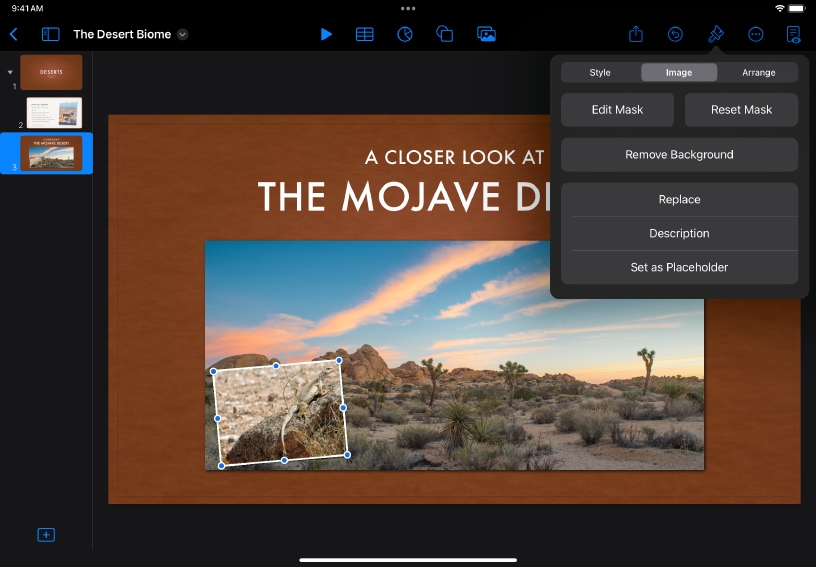Open the document presenter notes icon
816x567 pixels.
coord(794,34)
